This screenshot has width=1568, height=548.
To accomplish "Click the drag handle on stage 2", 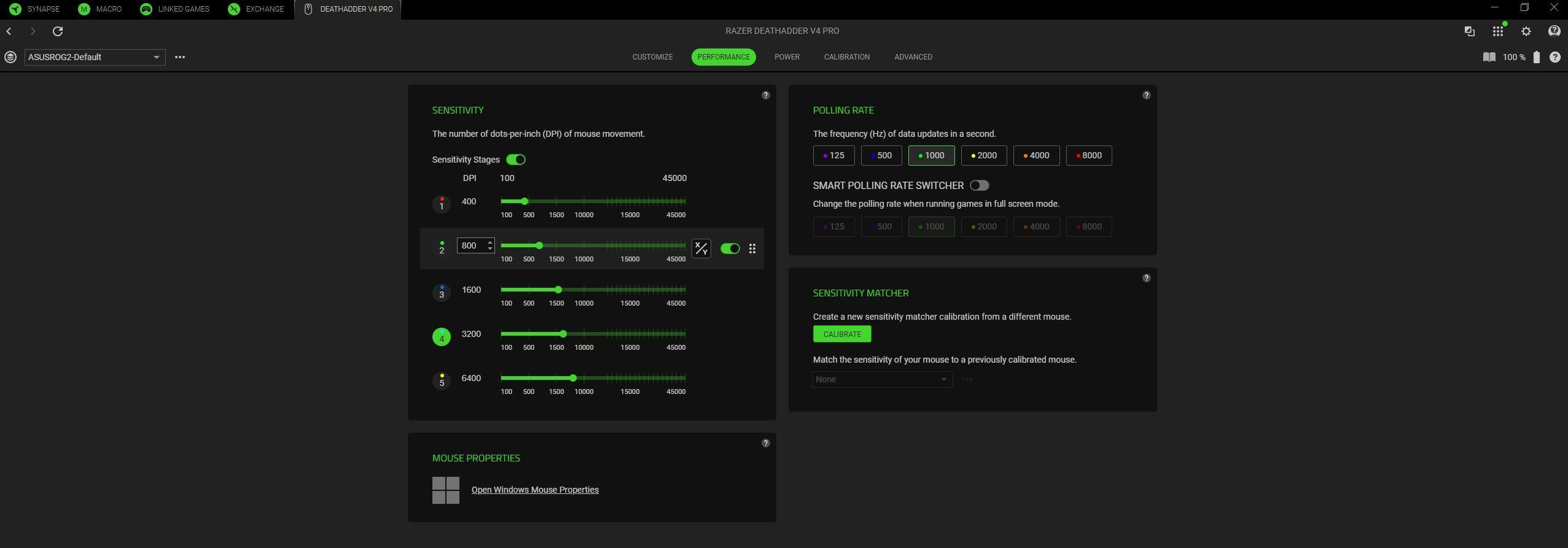I will 752,249.
